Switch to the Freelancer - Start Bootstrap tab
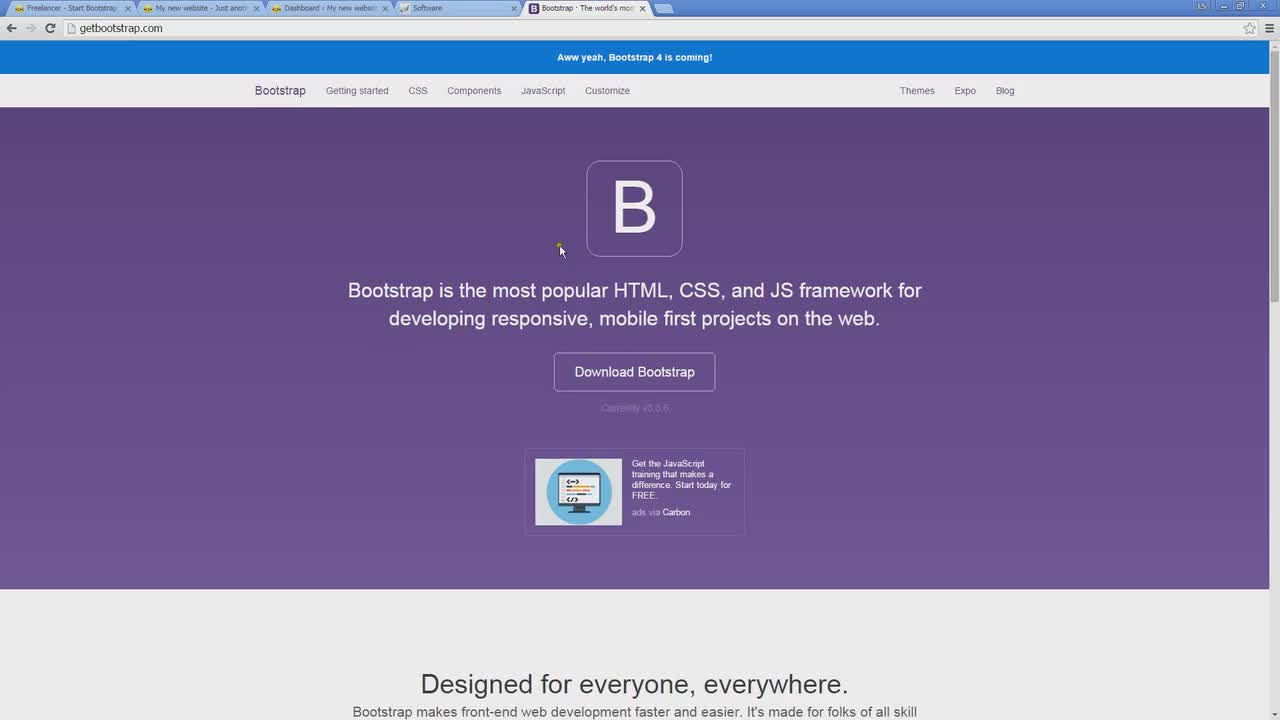This screenshot has height=720, width=1280. click(70, 8)
